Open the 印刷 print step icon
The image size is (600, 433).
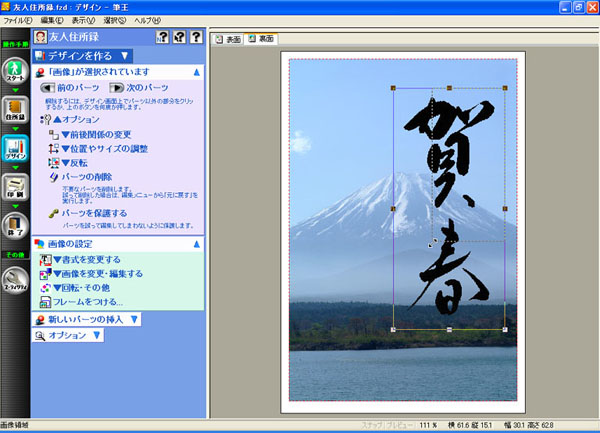tap(15, 188)
